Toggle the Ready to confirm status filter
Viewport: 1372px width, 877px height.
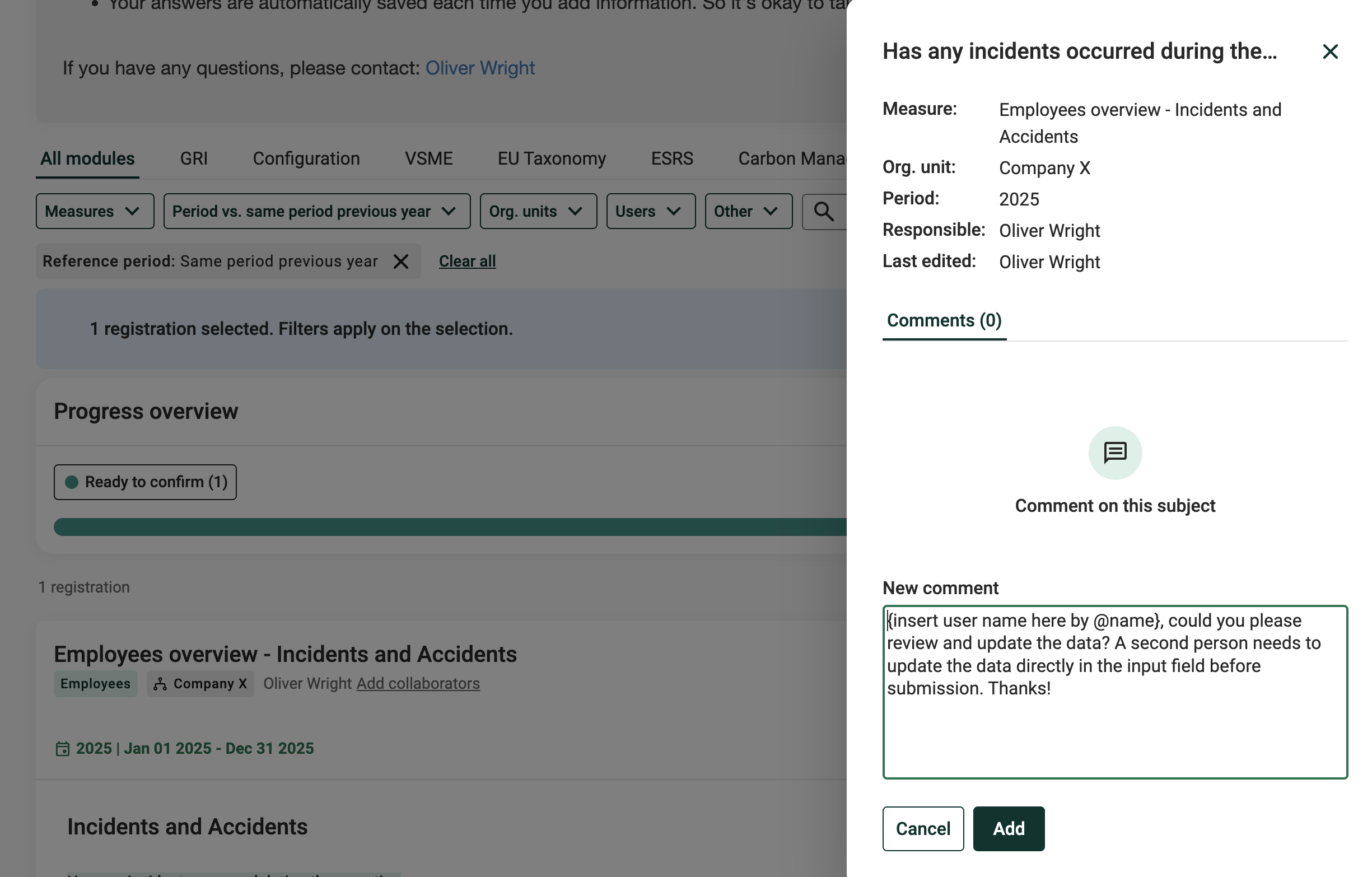coord(145,482)
